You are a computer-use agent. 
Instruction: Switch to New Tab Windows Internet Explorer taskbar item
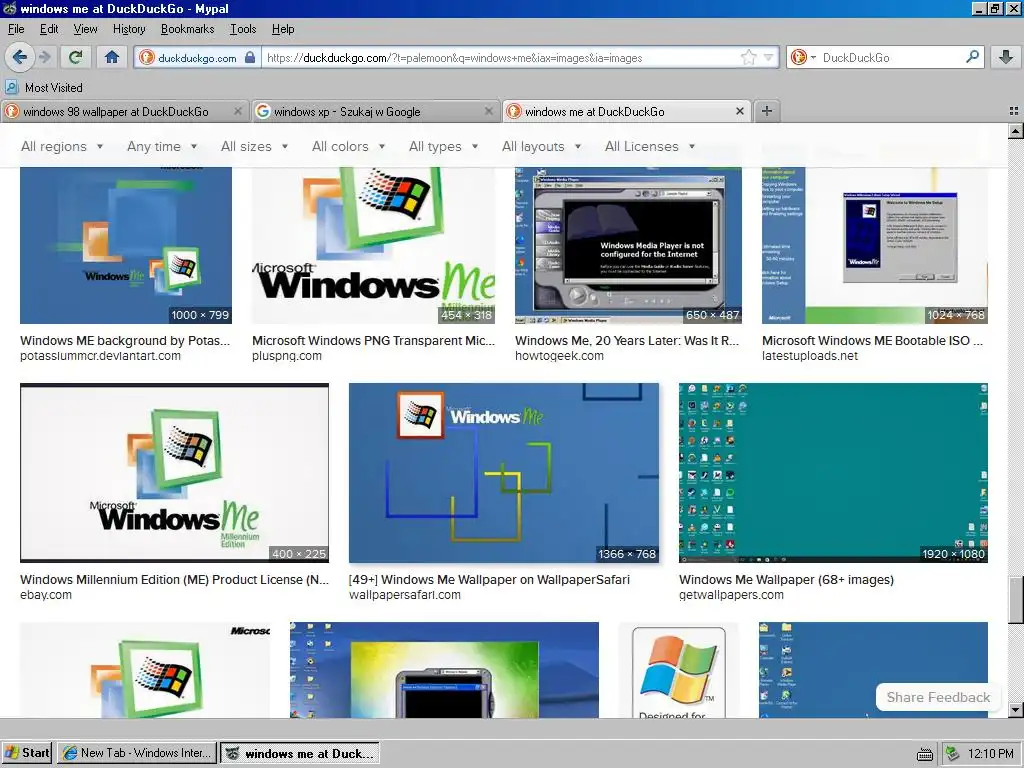pyautogui.click(x=137, y=753)
